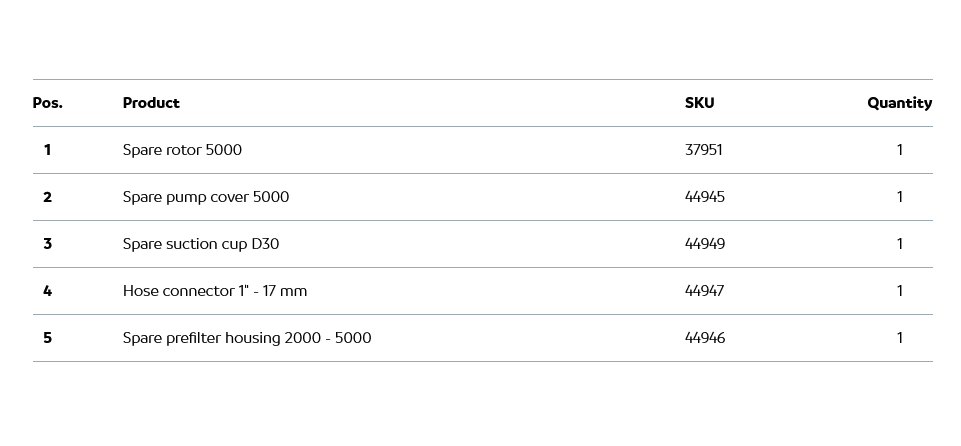Viewport: 961px width, 446px height.
Task: Click SKU number 44945
Action: pyautogui.click(x=705, y=197)
